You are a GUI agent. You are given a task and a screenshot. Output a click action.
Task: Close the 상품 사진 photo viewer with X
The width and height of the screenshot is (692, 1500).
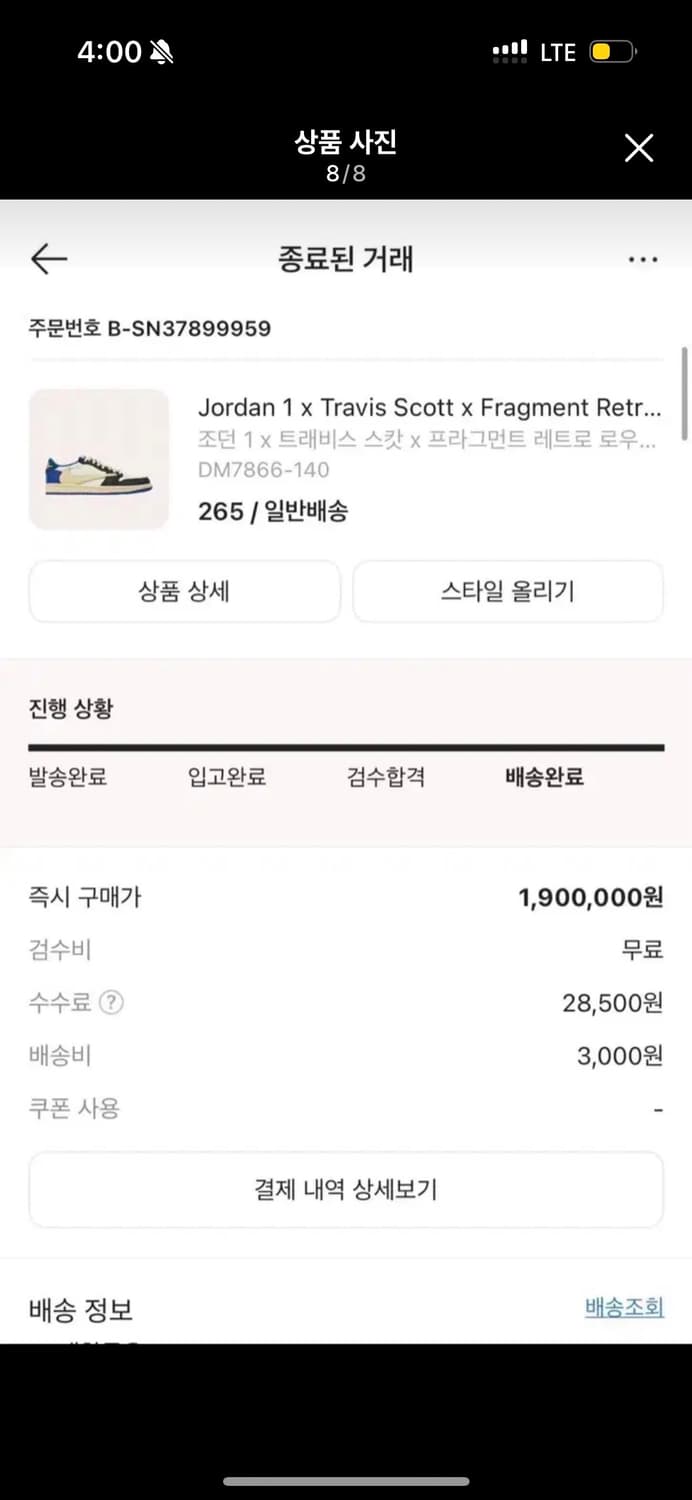639,147
